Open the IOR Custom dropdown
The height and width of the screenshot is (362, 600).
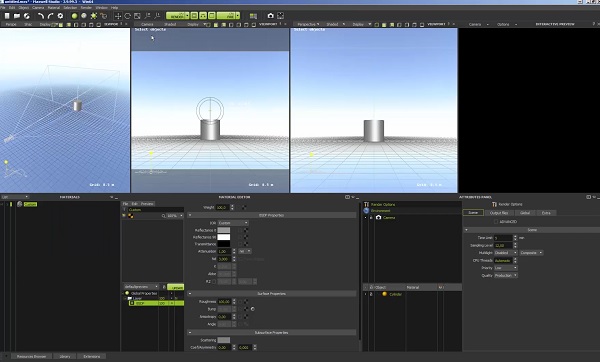click(x=233, y=223)
